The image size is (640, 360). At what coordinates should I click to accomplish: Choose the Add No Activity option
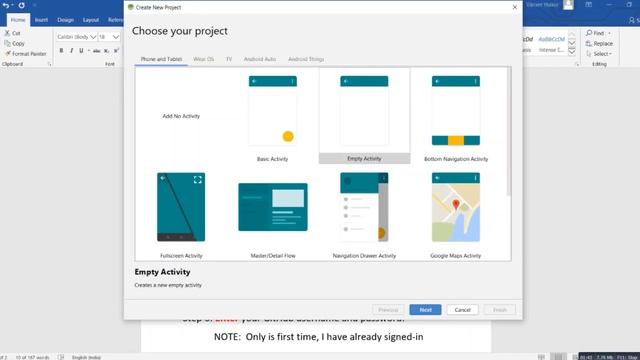click(x=181, y=116)
